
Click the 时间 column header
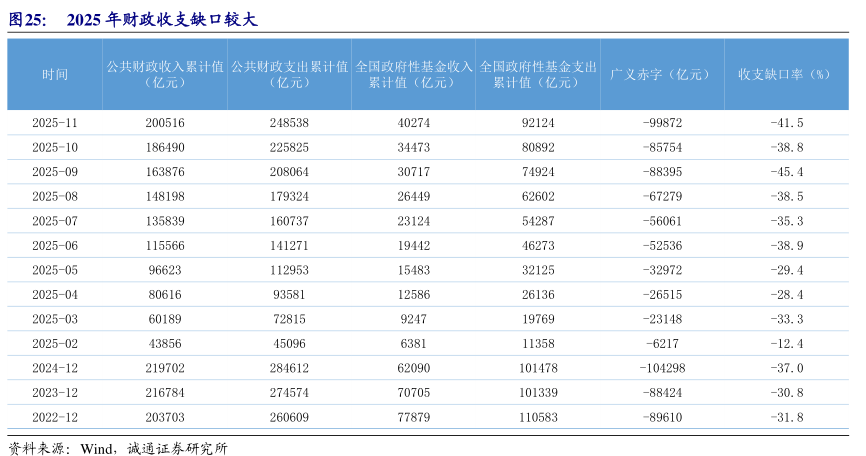(55, 75)
